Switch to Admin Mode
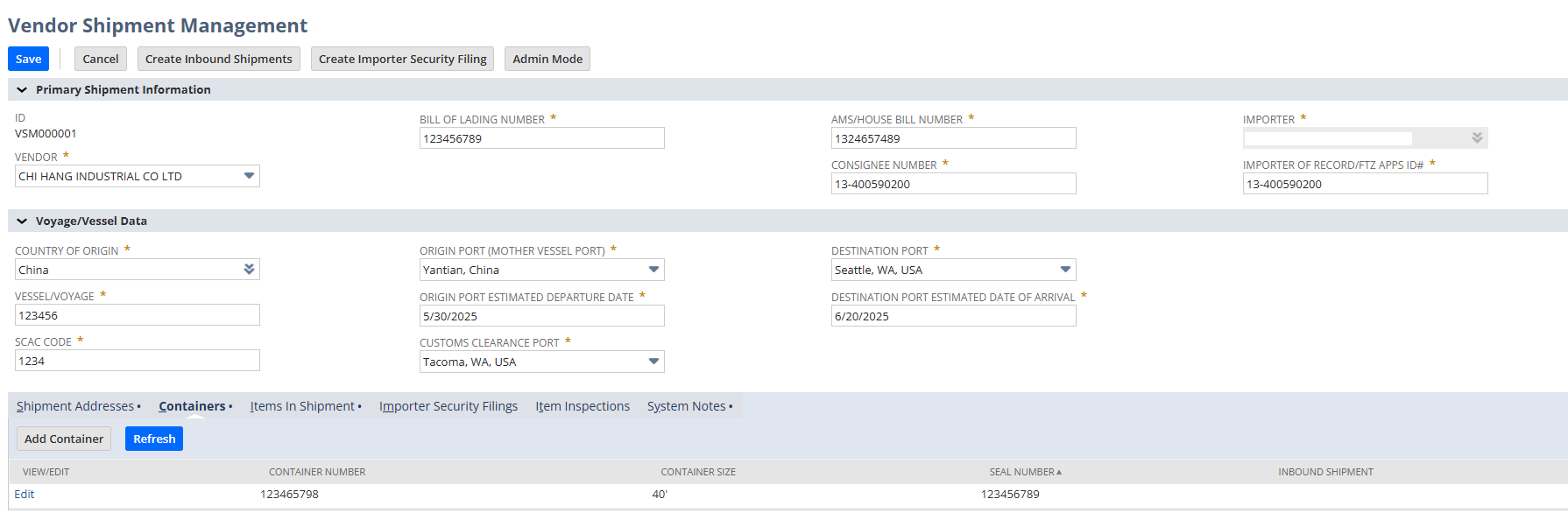1568x513 pixels. click(547, 59)
